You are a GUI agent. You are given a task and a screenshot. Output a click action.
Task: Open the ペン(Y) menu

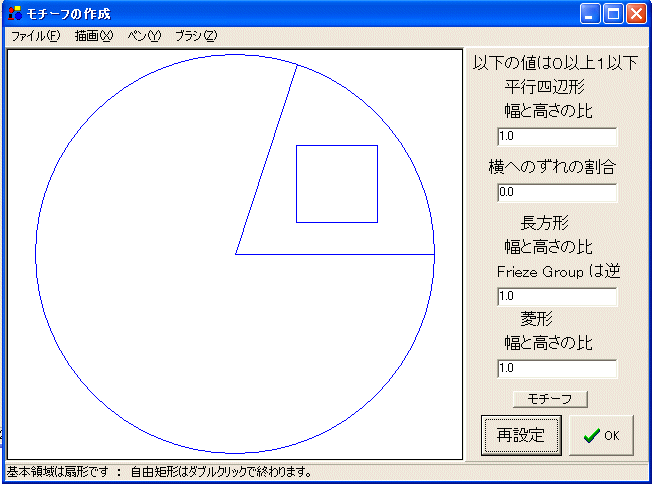pos(144,36)
